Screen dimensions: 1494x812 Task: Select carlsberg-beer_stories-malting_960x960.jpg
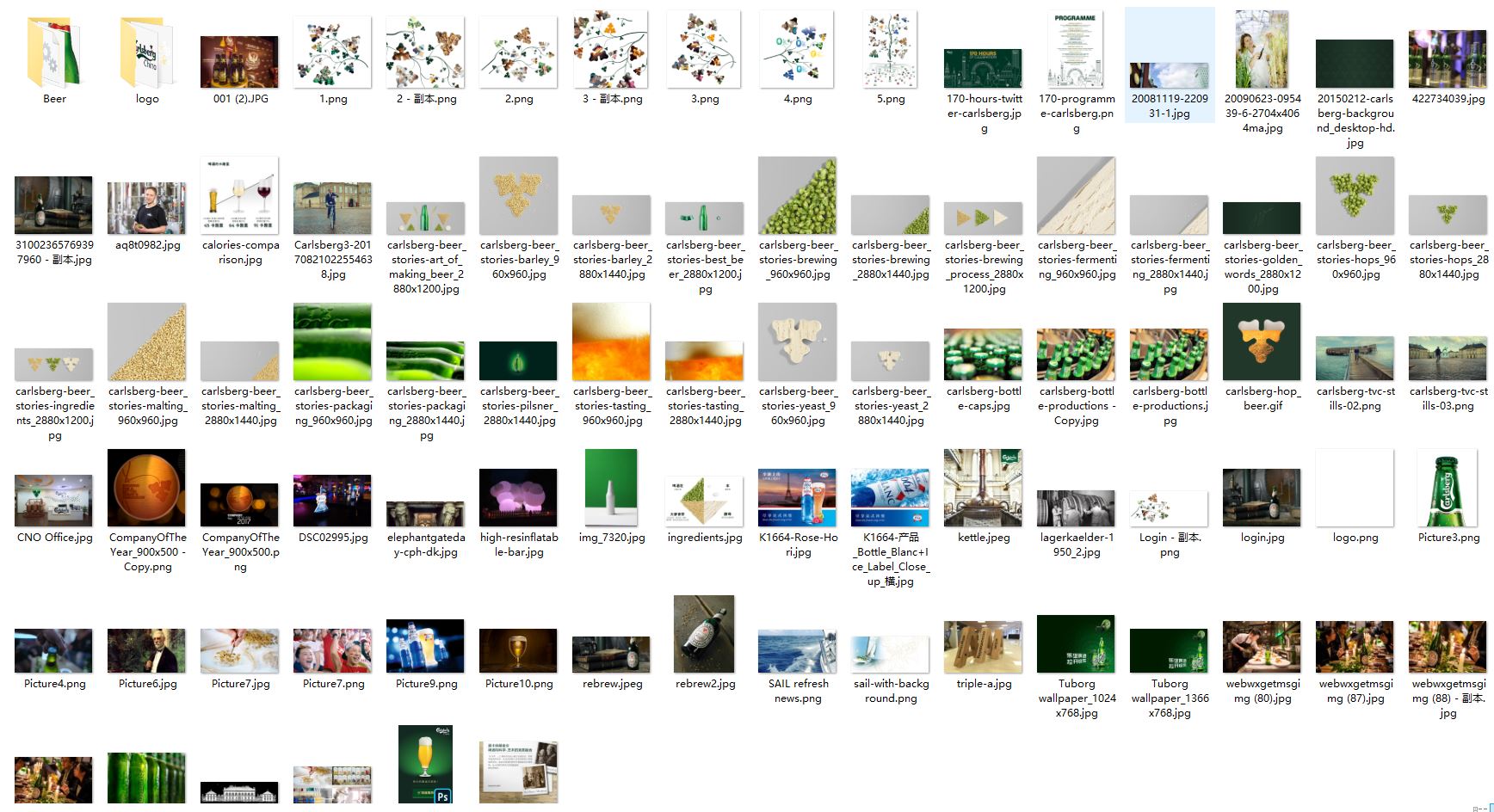pos(146,341)
